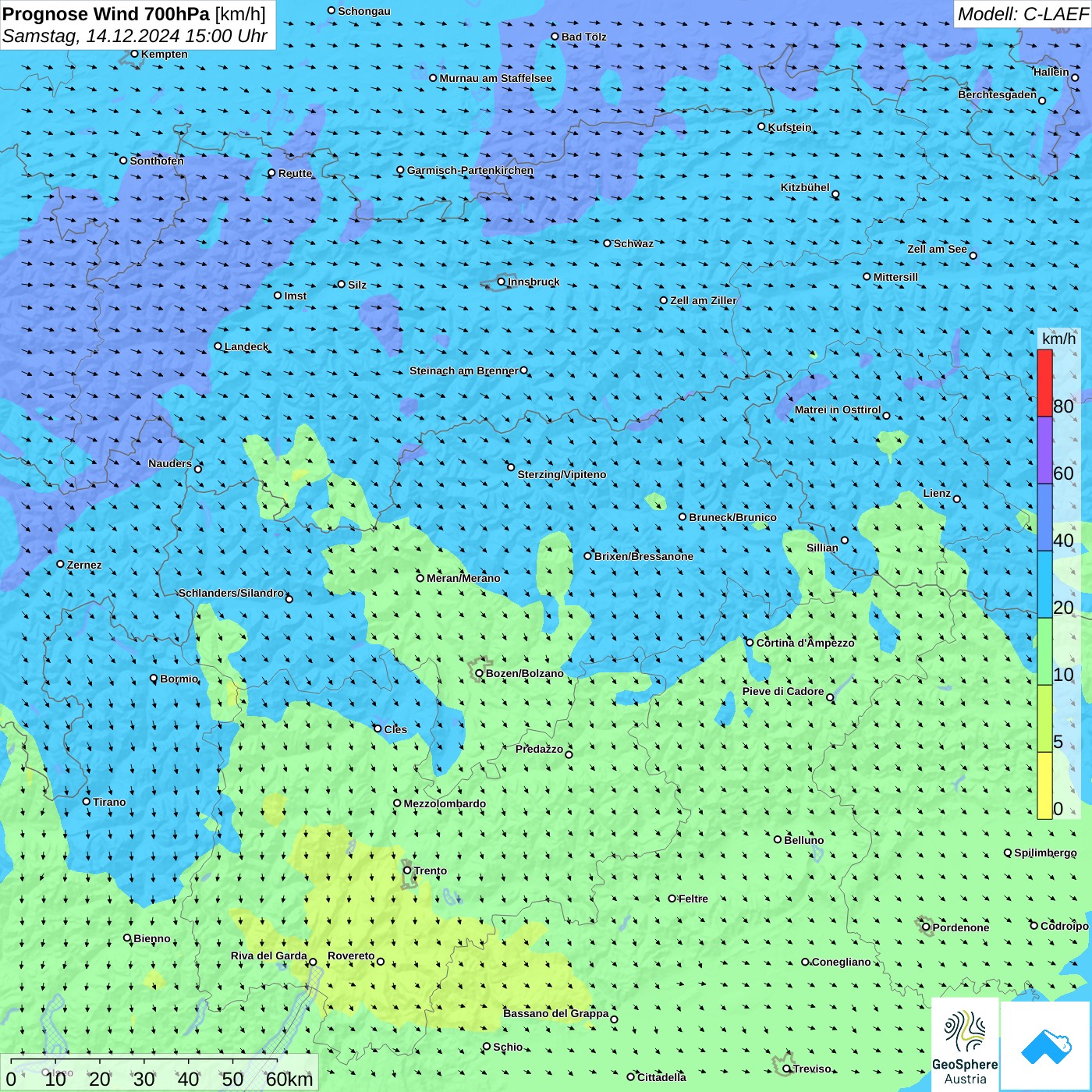This screenshot has width=1092, height=1092.
Task: Click the 'Murnau am Staffelsee' label
Action: click(496, 78)
